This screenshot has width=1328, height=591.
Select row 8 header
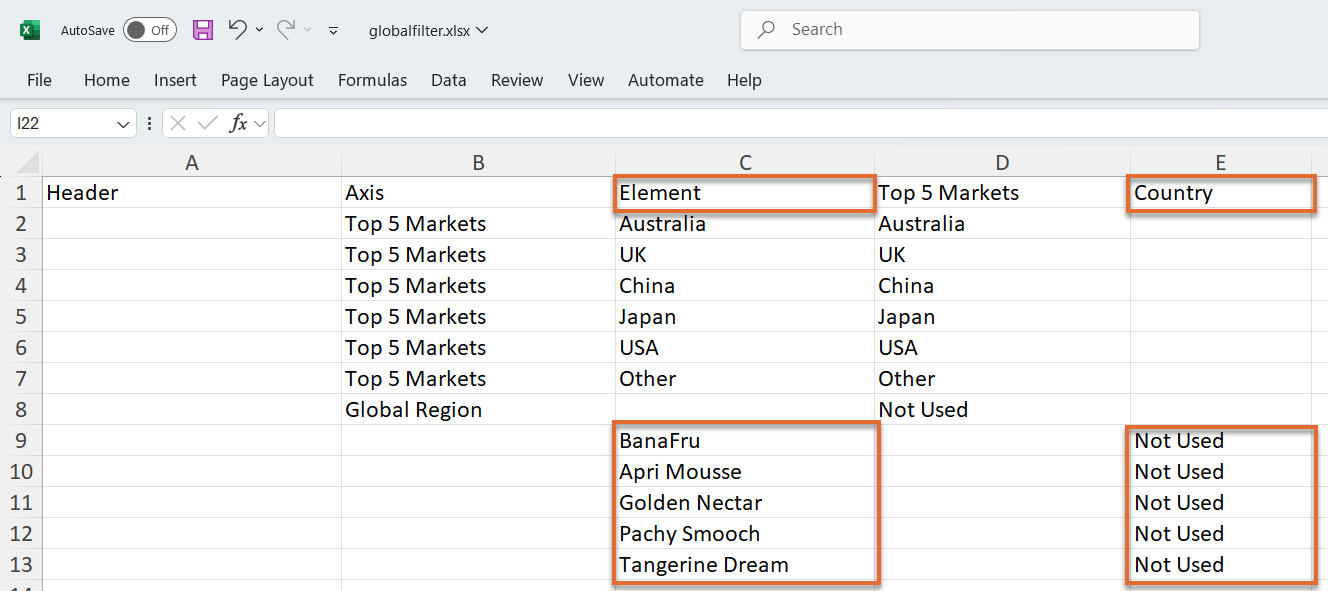[21, 410]
